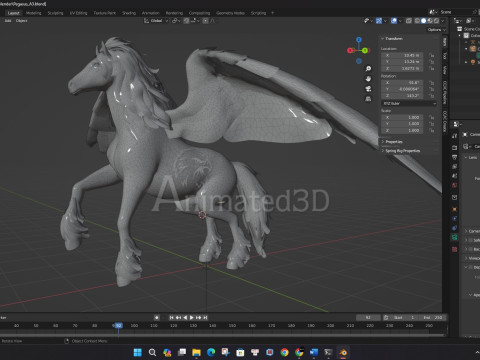Toggle use preview range clock icon
This screenshot has height=360, width=480.
point(386,318)
